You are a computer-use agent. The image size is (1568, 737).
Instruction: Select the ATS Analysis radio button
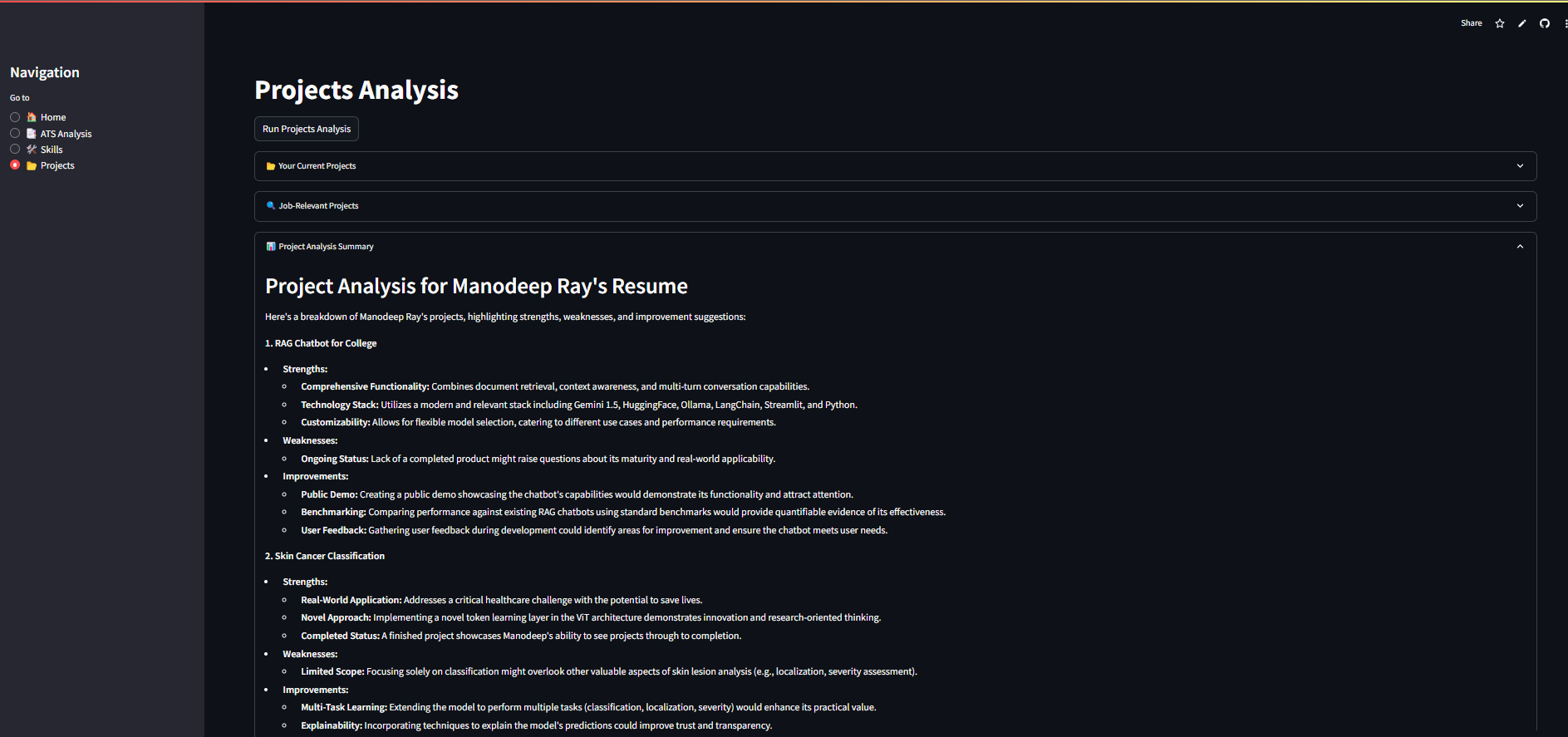coord(15,133)
